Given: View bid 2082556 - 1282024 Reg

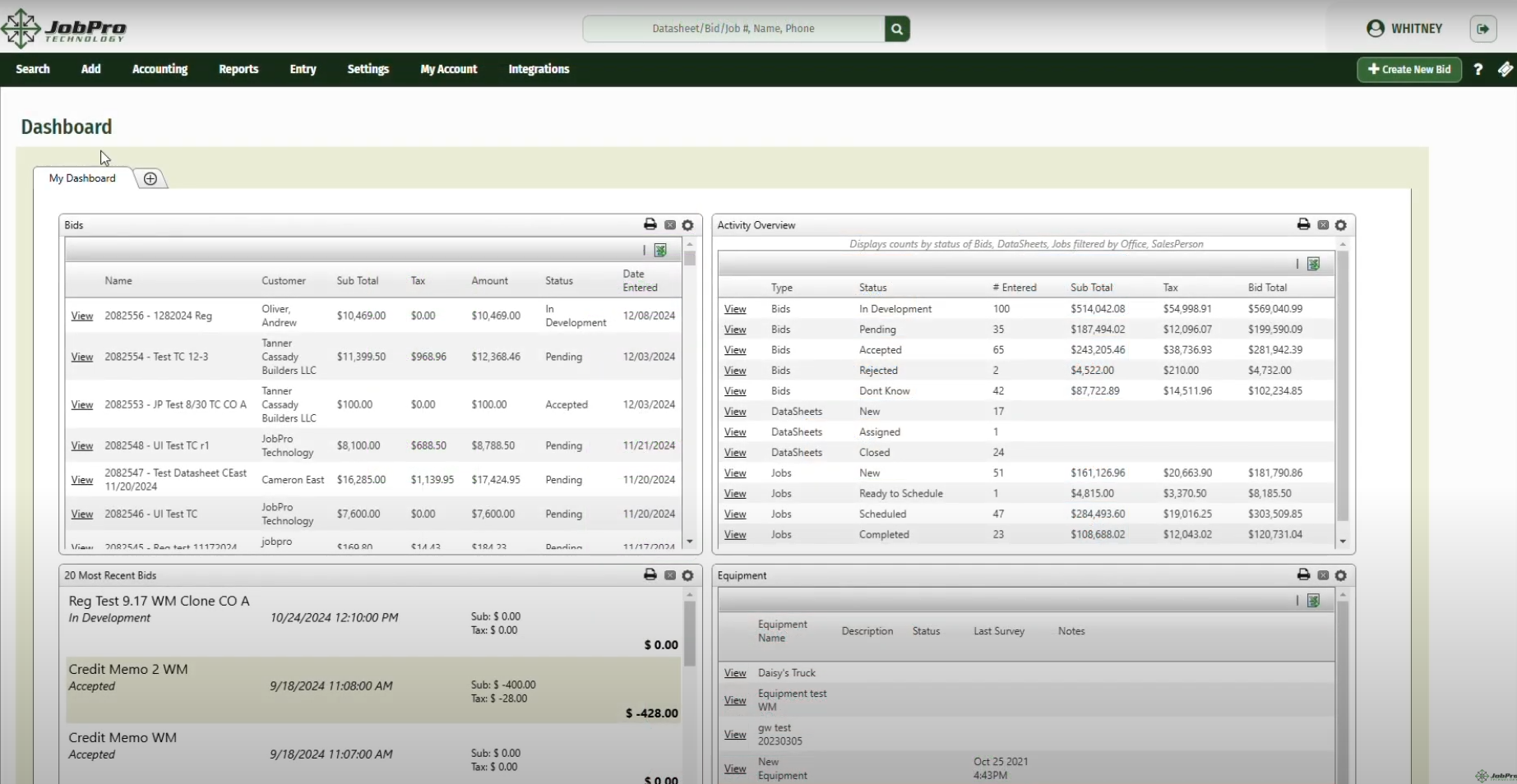Looking at the screenshot, I should click(x=81, y=315).
